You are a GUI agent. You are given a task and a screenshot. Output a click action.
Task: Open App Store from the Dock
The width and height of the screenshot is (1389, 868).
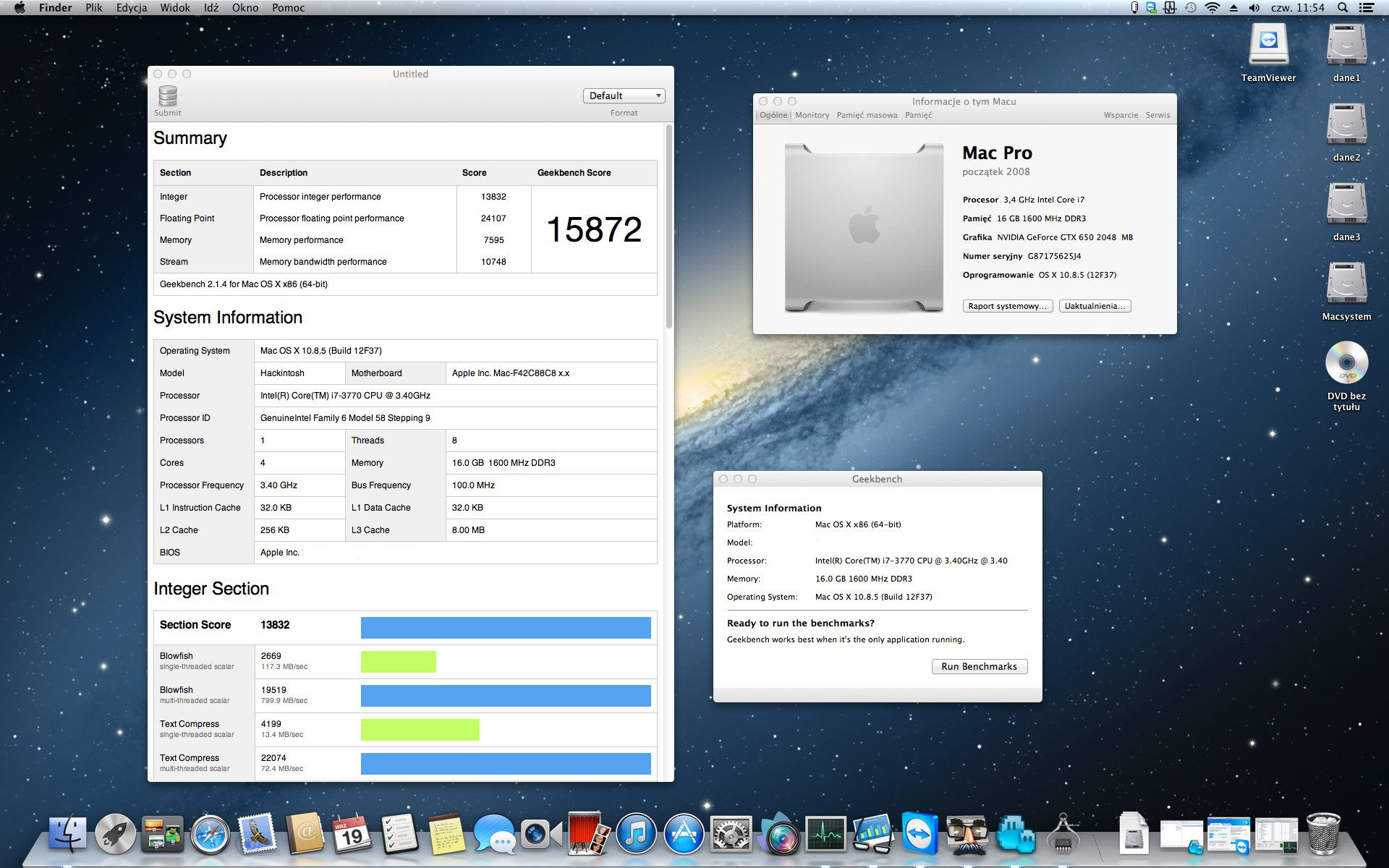(684, 834)
